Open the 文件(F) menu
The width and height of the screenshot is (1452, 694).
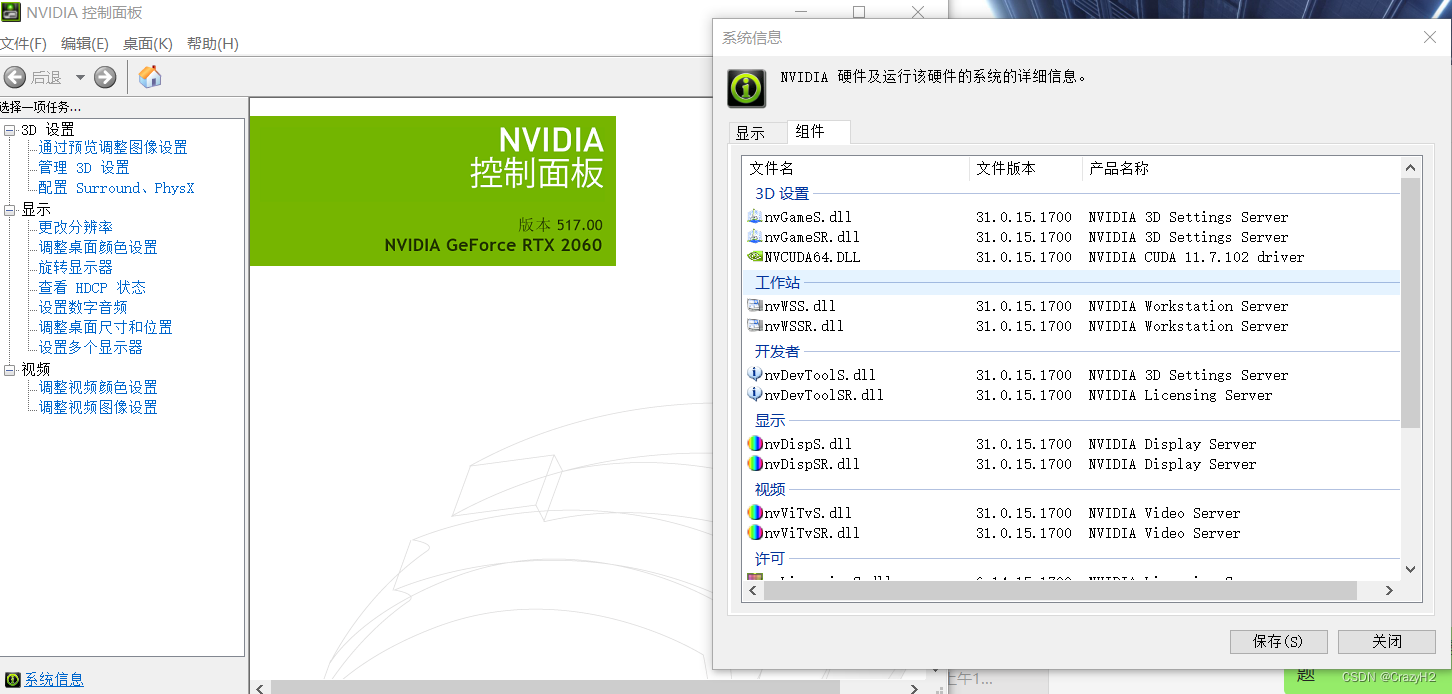tap(23, 44)
